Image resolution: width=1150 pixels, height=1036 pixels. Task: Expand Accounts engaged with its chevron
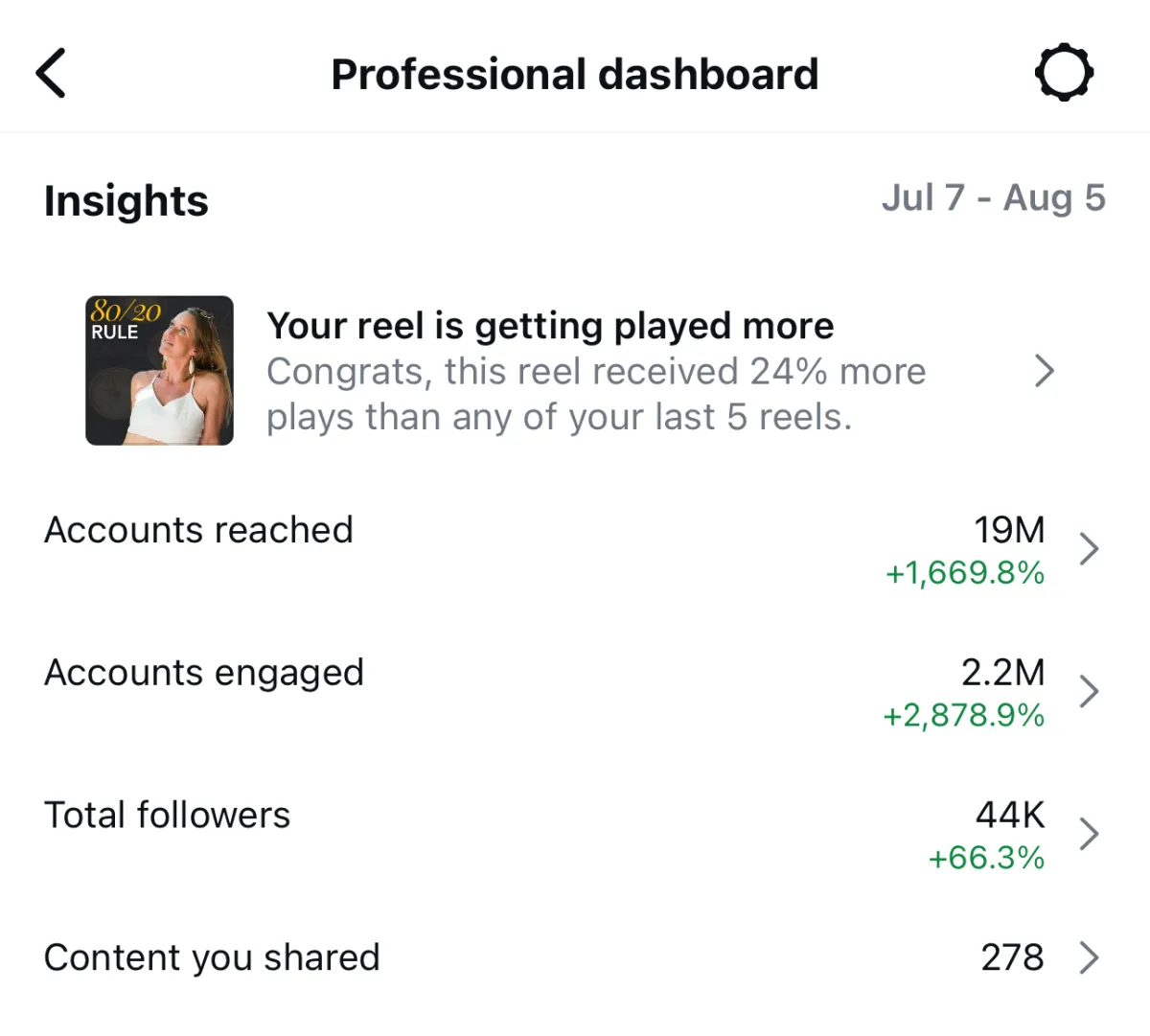coord(1089,691)
